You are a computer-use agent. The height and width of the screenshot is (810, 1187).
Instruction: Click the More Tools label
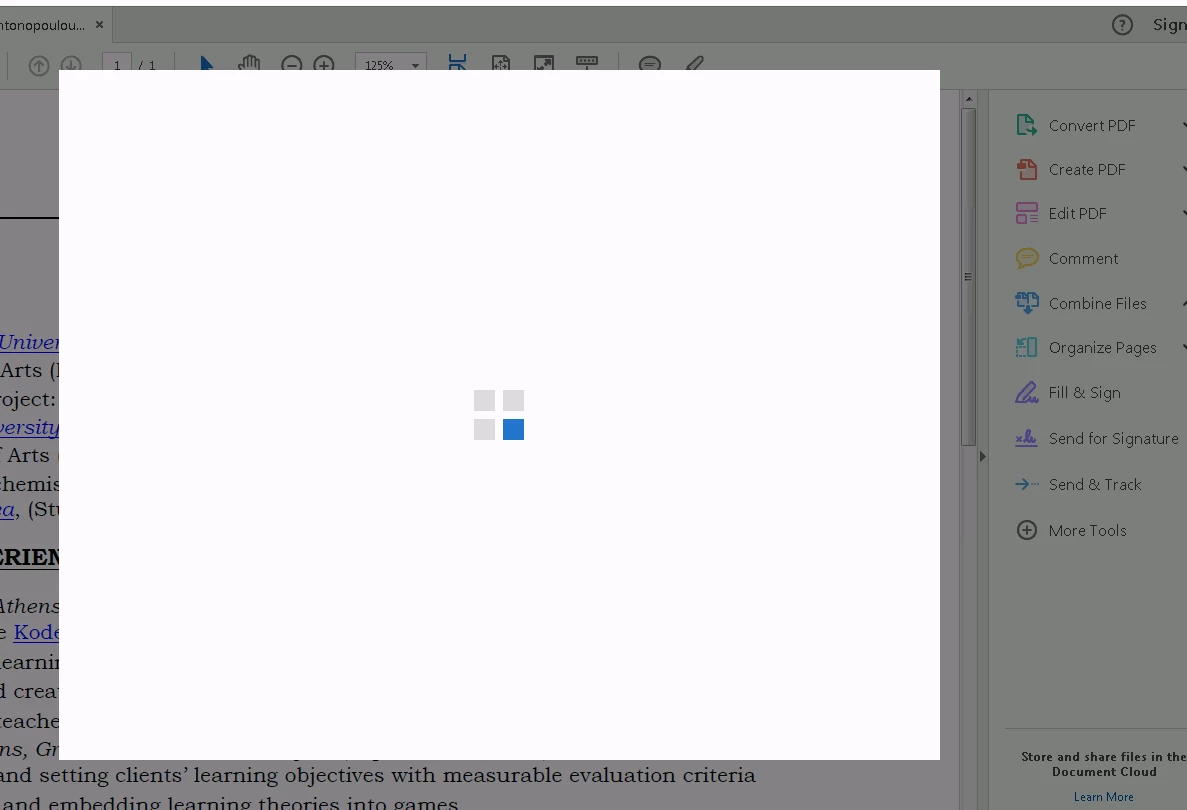pyautogui.click(x=1087, y=531)
